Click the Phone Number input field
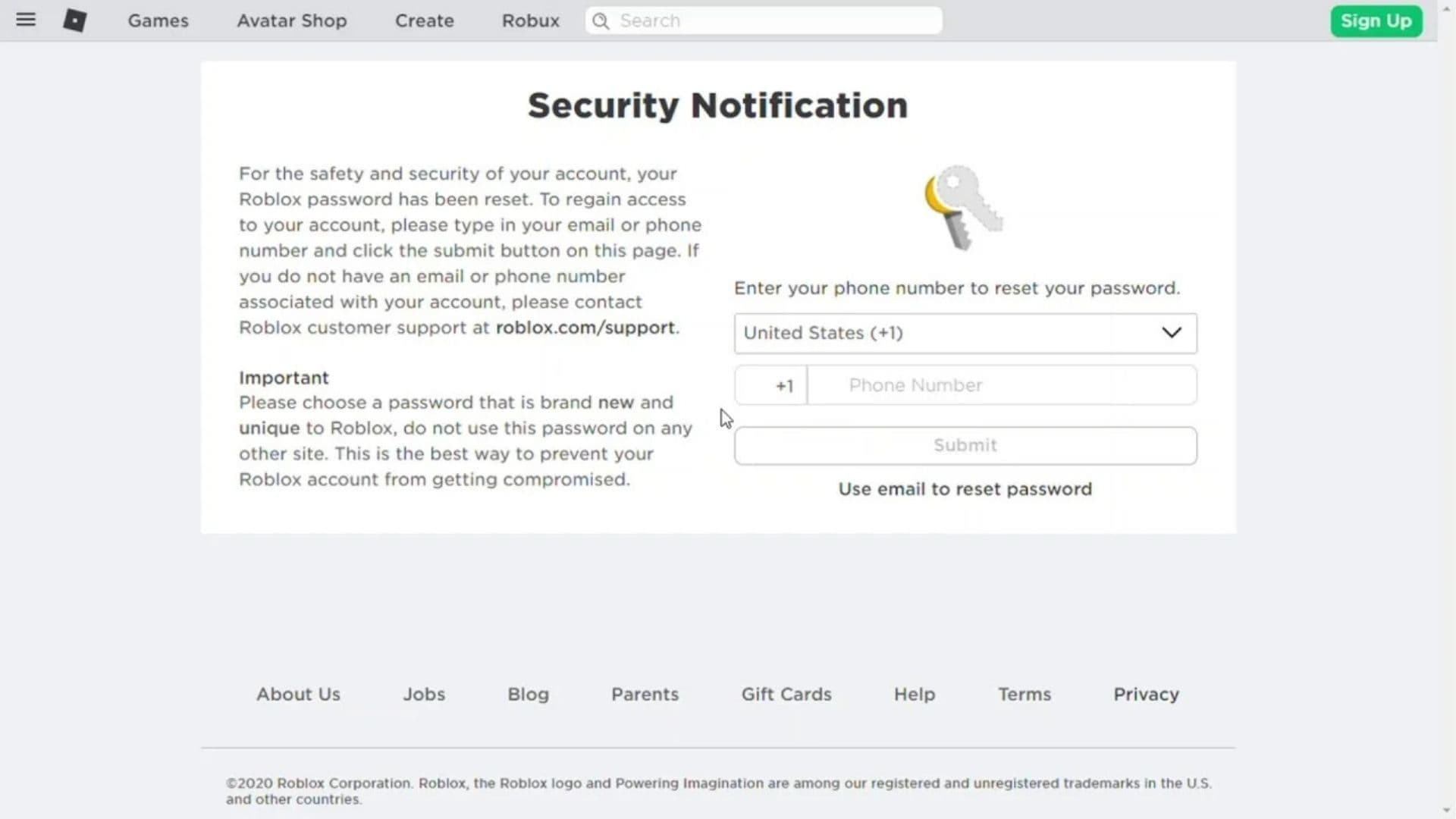 [x=1001, y=385]
